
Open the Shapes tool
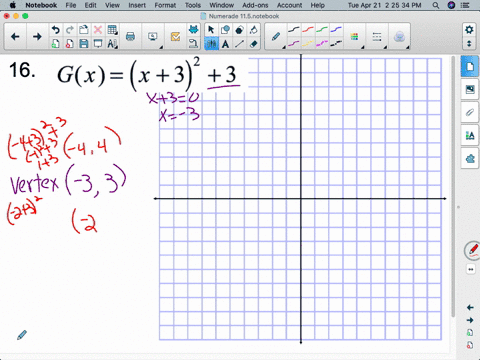225,30
